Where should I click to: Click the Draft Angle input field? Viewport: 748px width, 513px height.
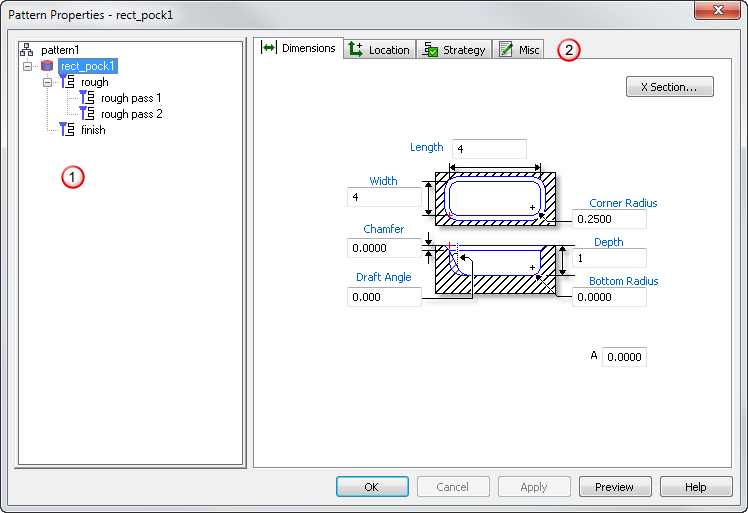384,297
